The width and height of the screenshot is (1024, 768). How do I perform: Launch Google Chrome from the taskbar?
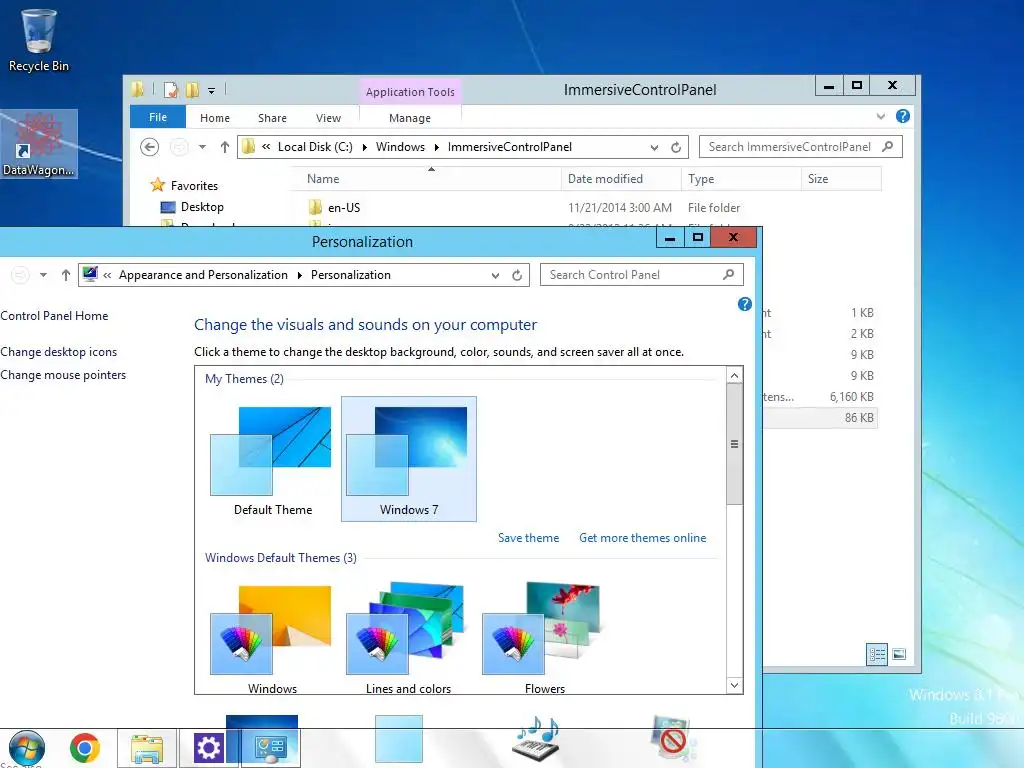(x=85, y=748)
